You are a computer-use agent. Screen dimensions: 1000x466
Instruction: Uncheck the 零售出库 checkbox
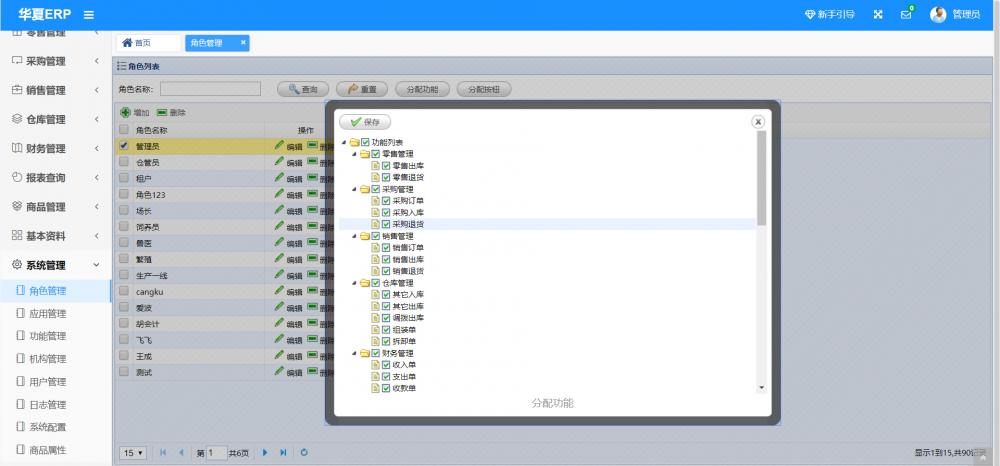pyautogui.click(x=386, y=166)
